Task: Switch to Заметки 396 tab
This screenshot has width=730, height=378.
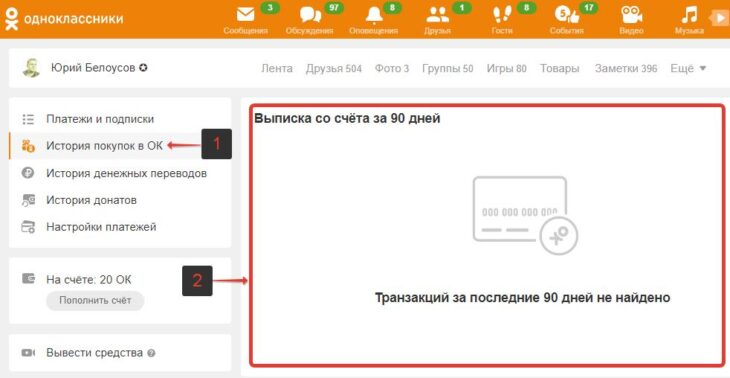Action: coord(626,69)
